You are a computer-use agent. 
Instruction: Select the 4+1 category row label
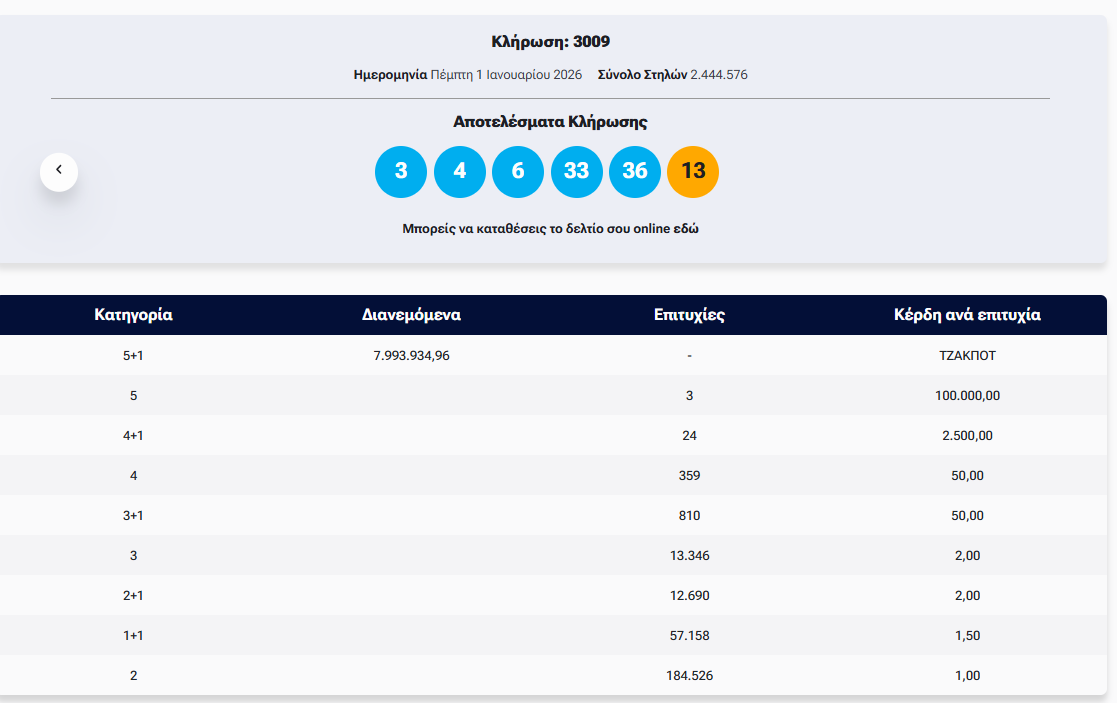pos(133,435)
